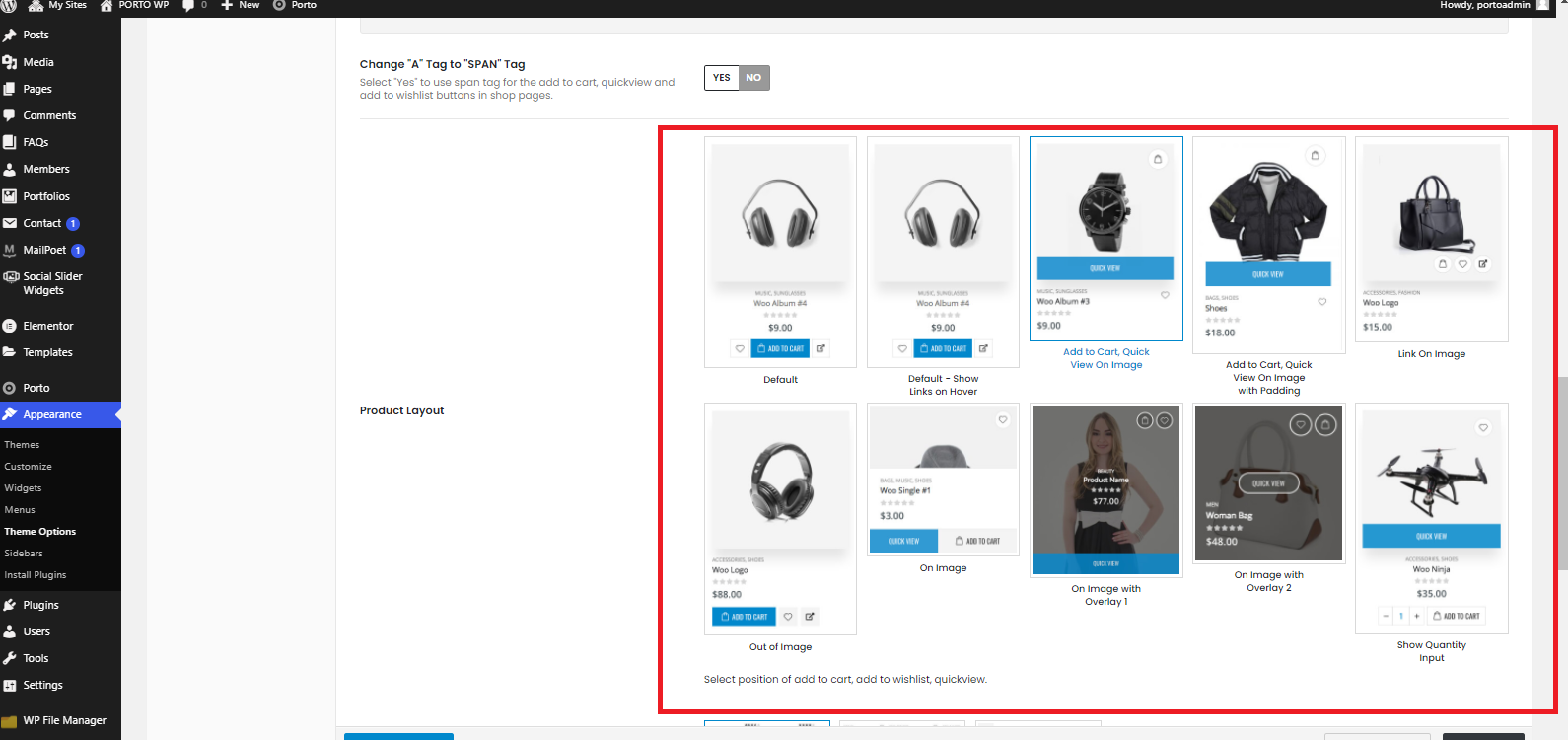Visit PORTO WP site home icon
The image size is (1568, 740).
tap(107, 5)
